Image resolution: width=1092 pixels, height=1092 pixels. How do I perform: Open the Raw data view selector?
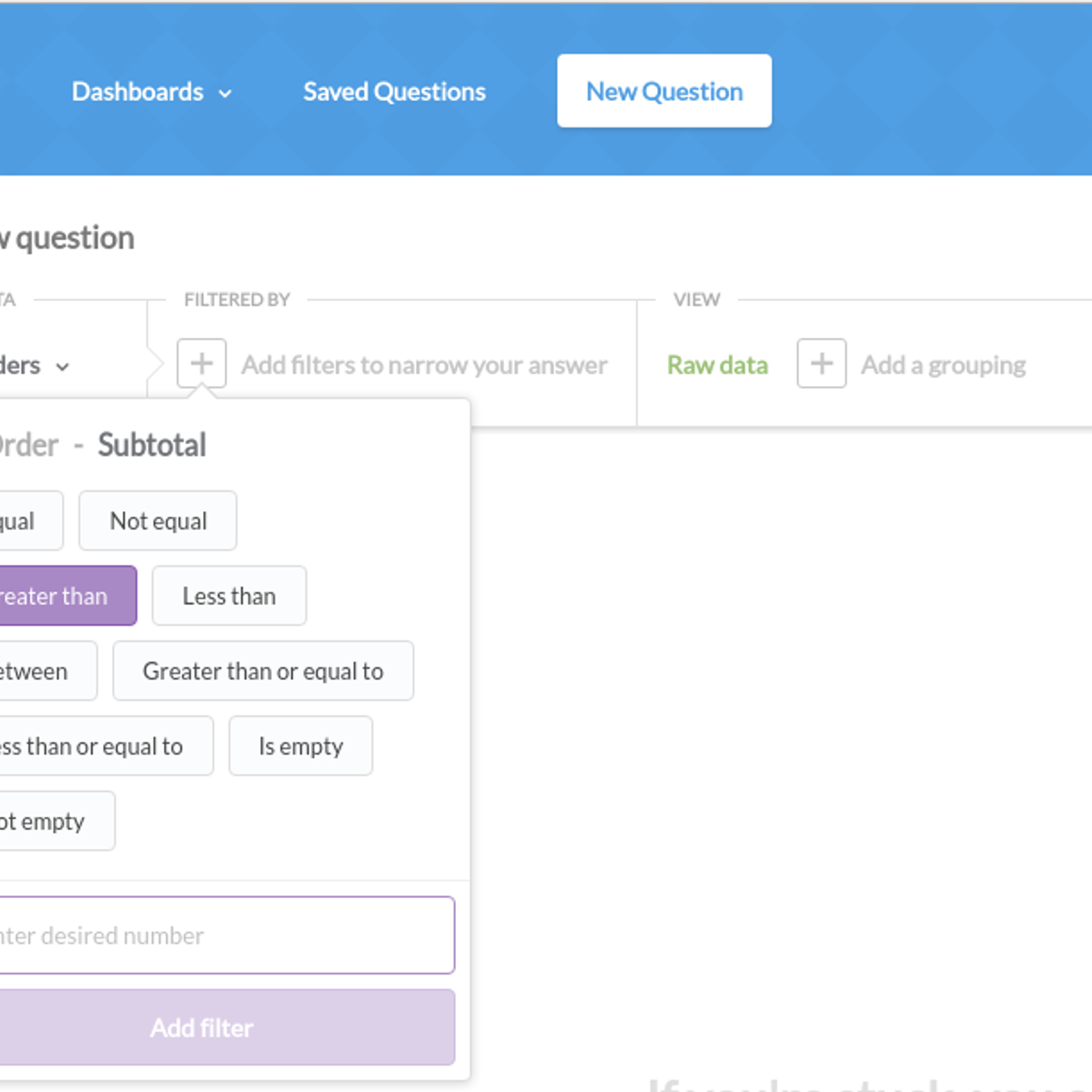tap(717, 364)
